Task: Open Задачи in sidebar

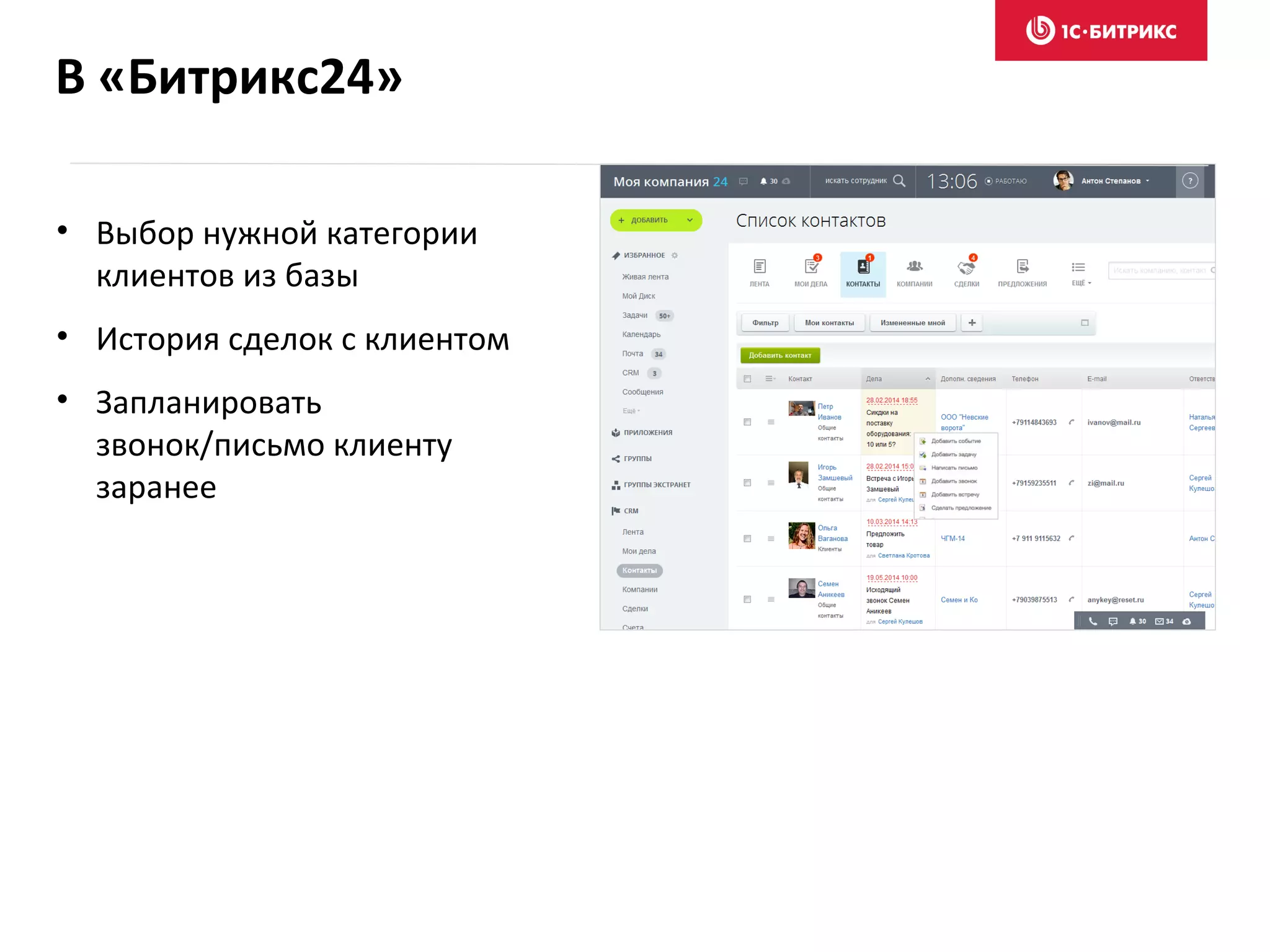Action: [634, 315]
